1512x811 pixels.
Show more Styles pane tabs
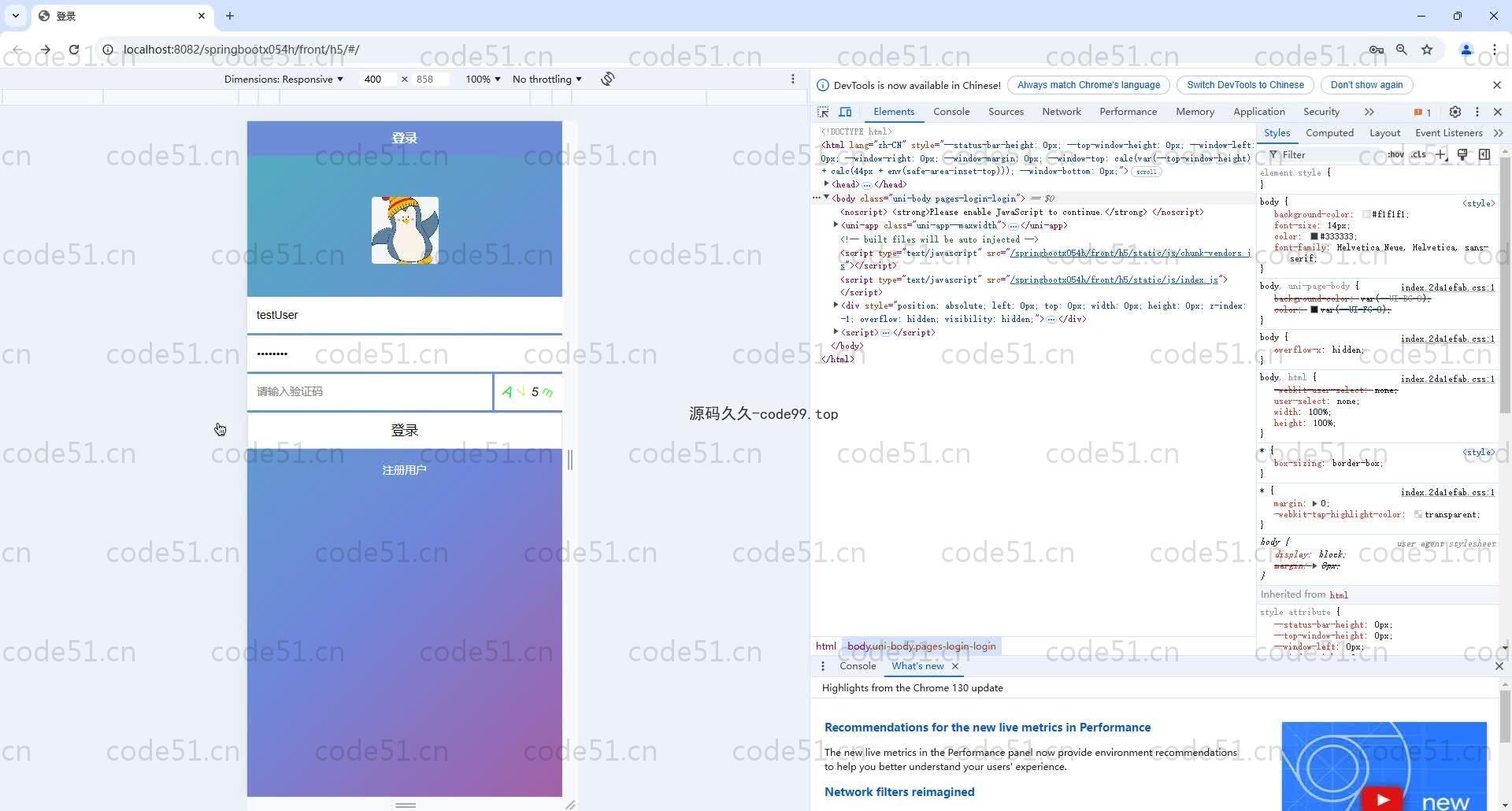click(x=1498, y=133)
